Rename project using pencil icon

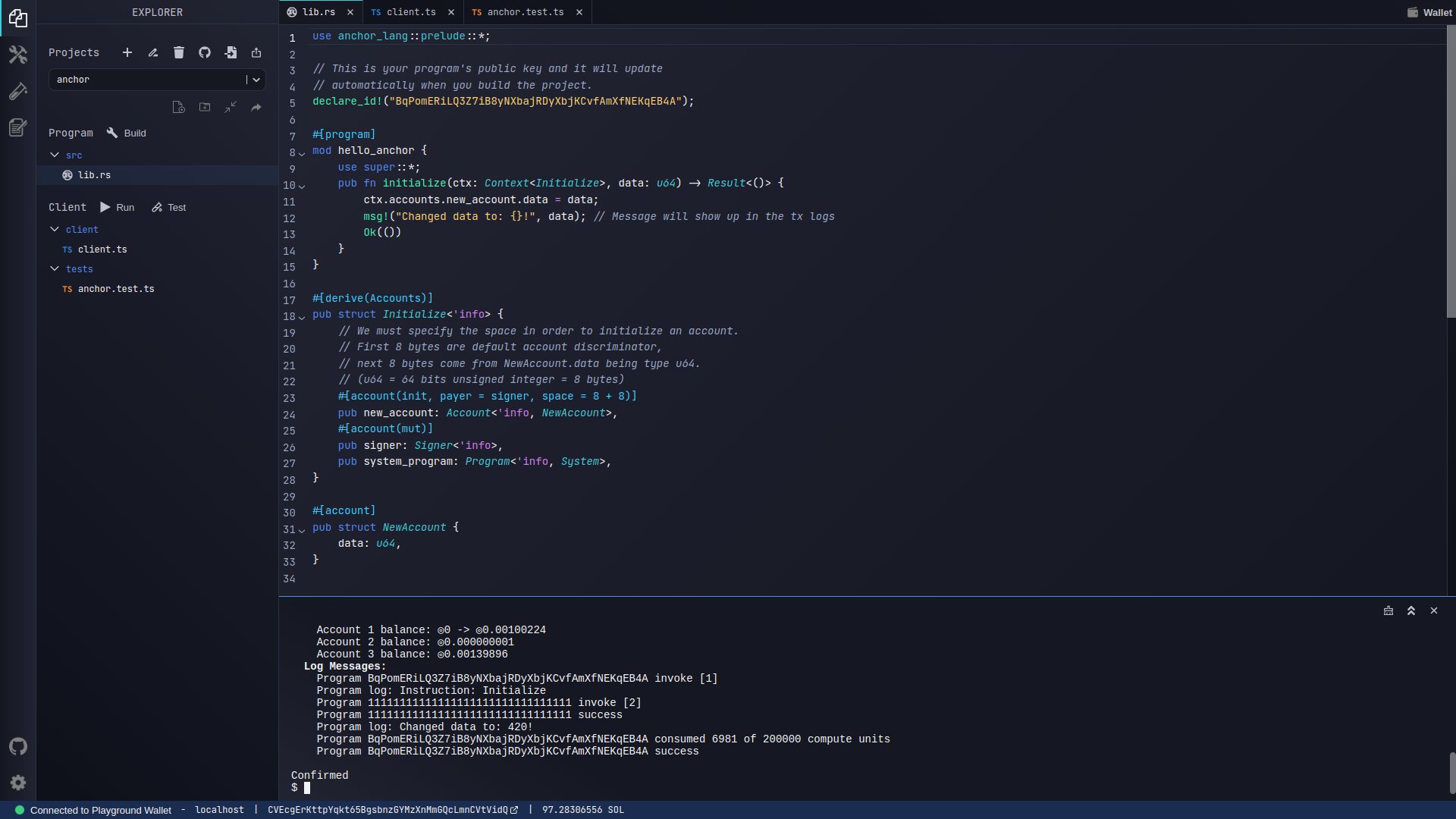(153, 52)
